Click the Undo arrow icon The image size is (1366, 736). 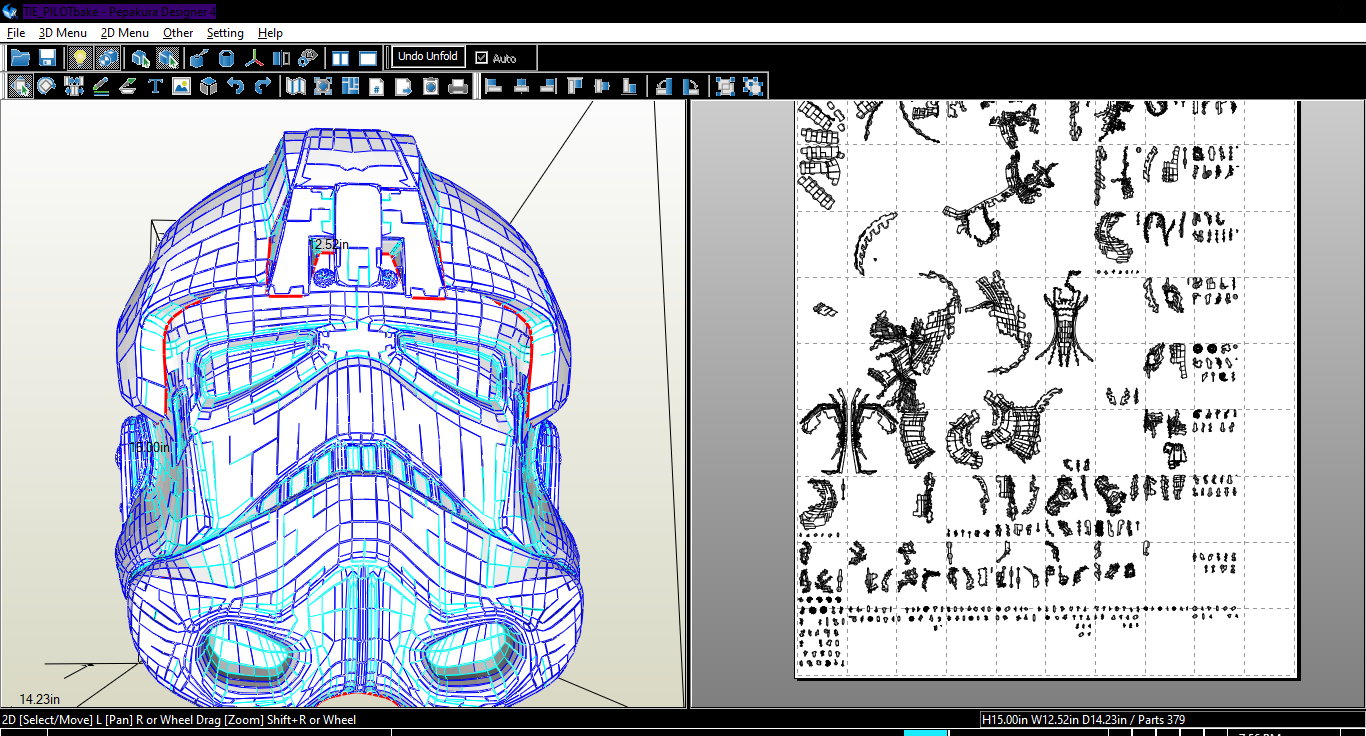pyautogui.click(x=235, y=86)
